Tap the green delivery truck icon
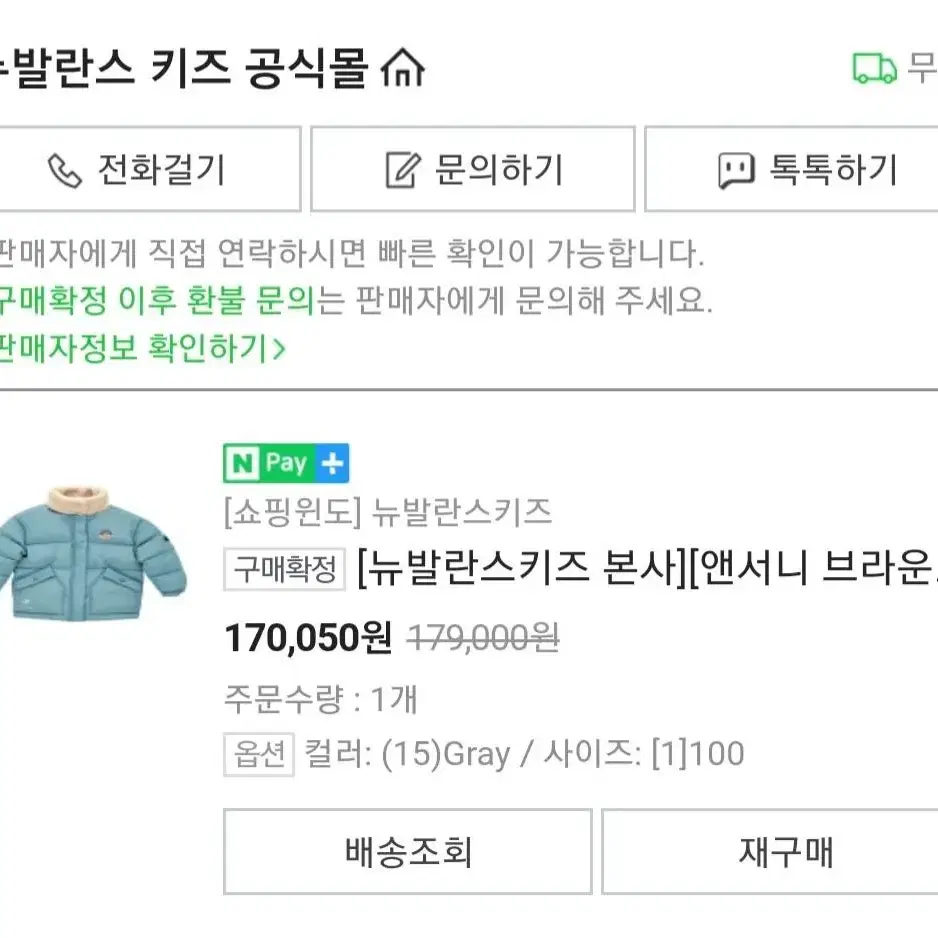This screenshot has width=938, height=938. tap(874, 69)
